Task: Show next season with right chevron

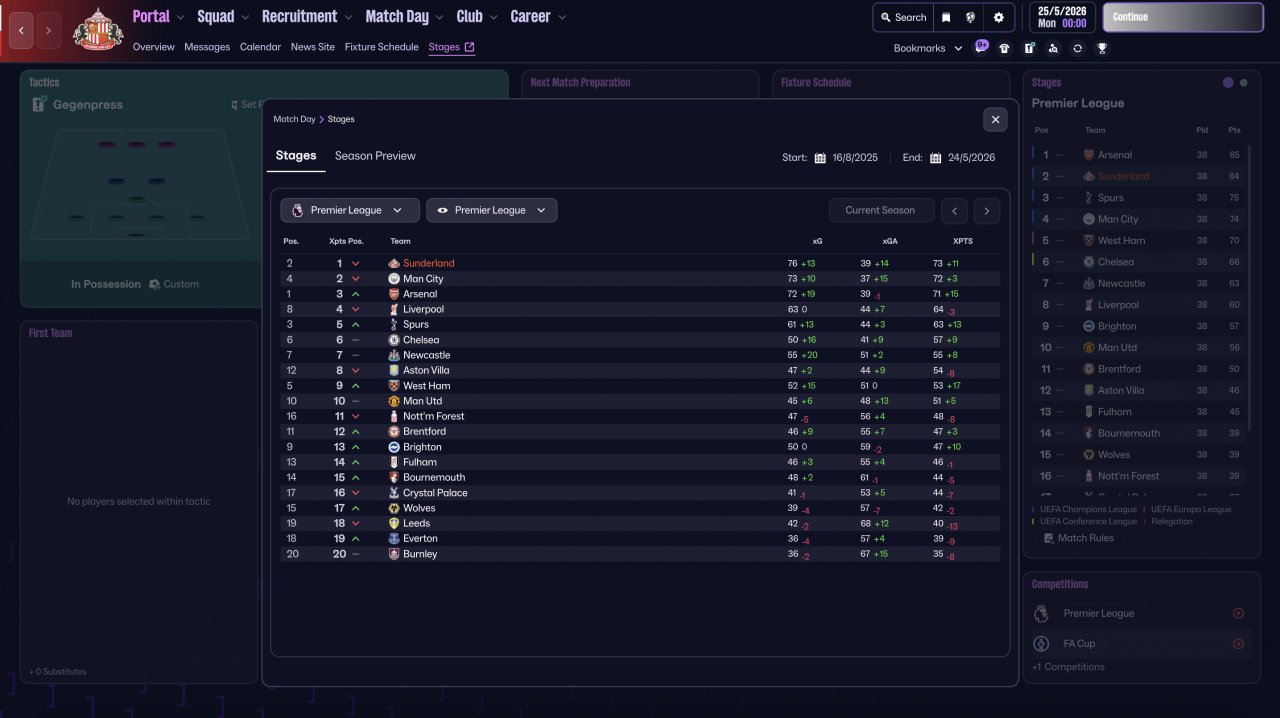Action: (986, 210)
